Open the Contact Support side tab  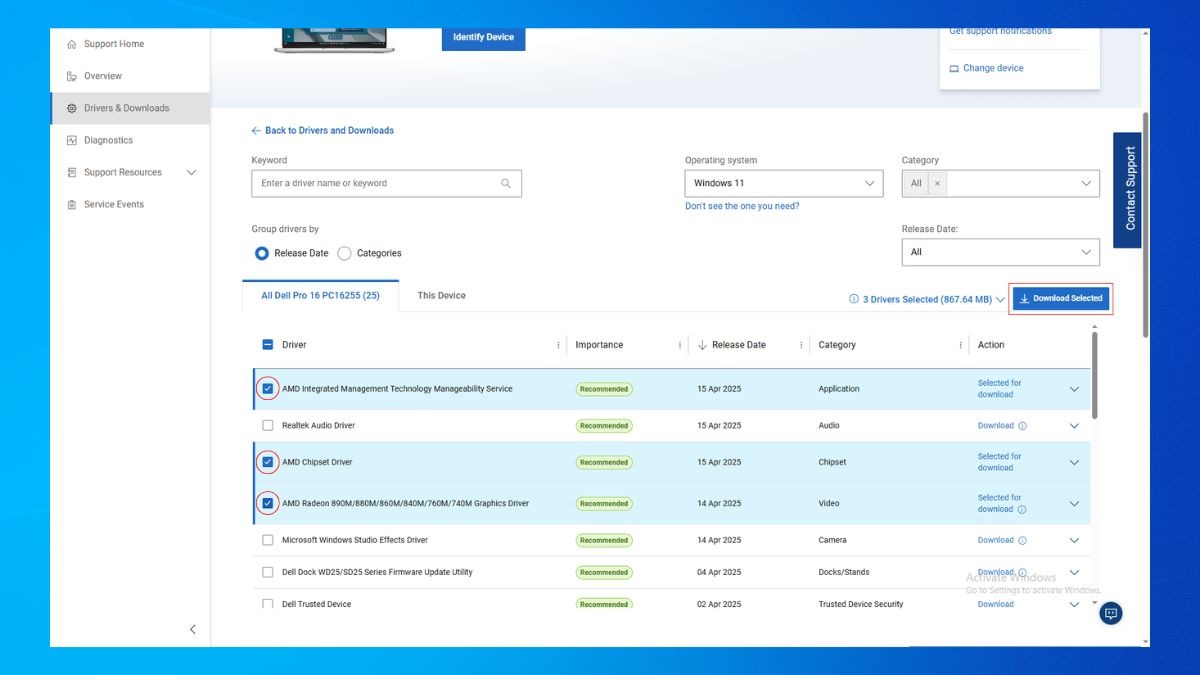click(x=1127, y=189)
